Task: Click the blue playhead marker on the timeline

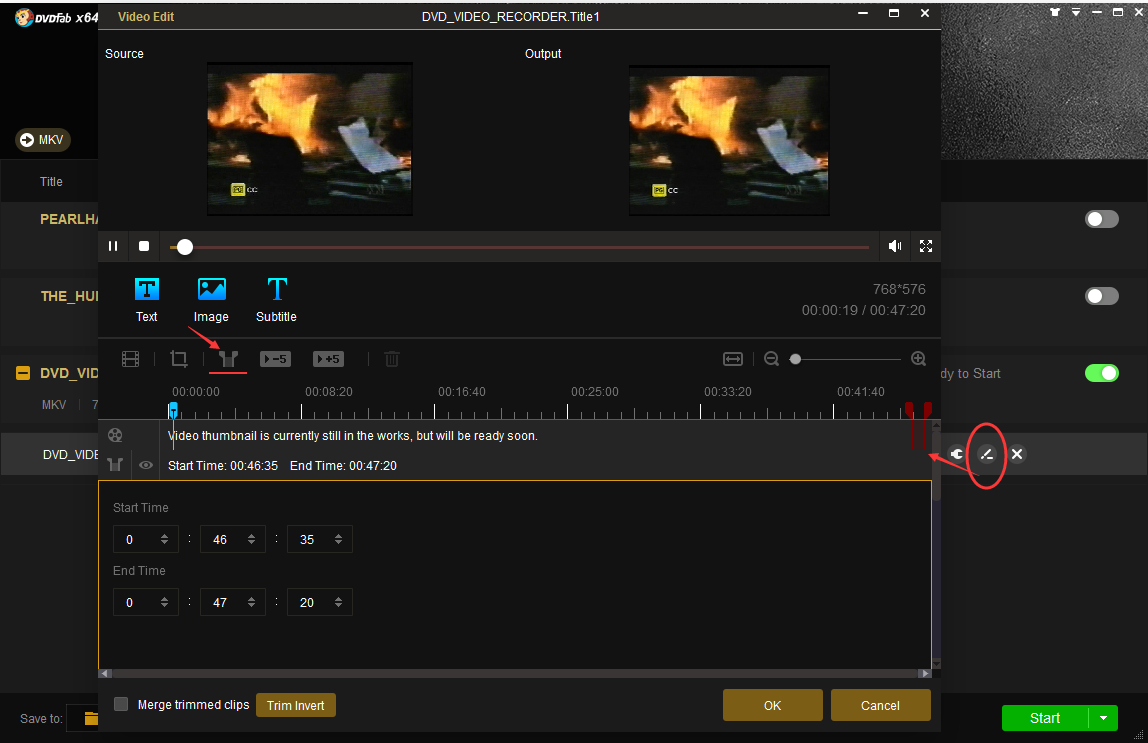Action: 173,410
